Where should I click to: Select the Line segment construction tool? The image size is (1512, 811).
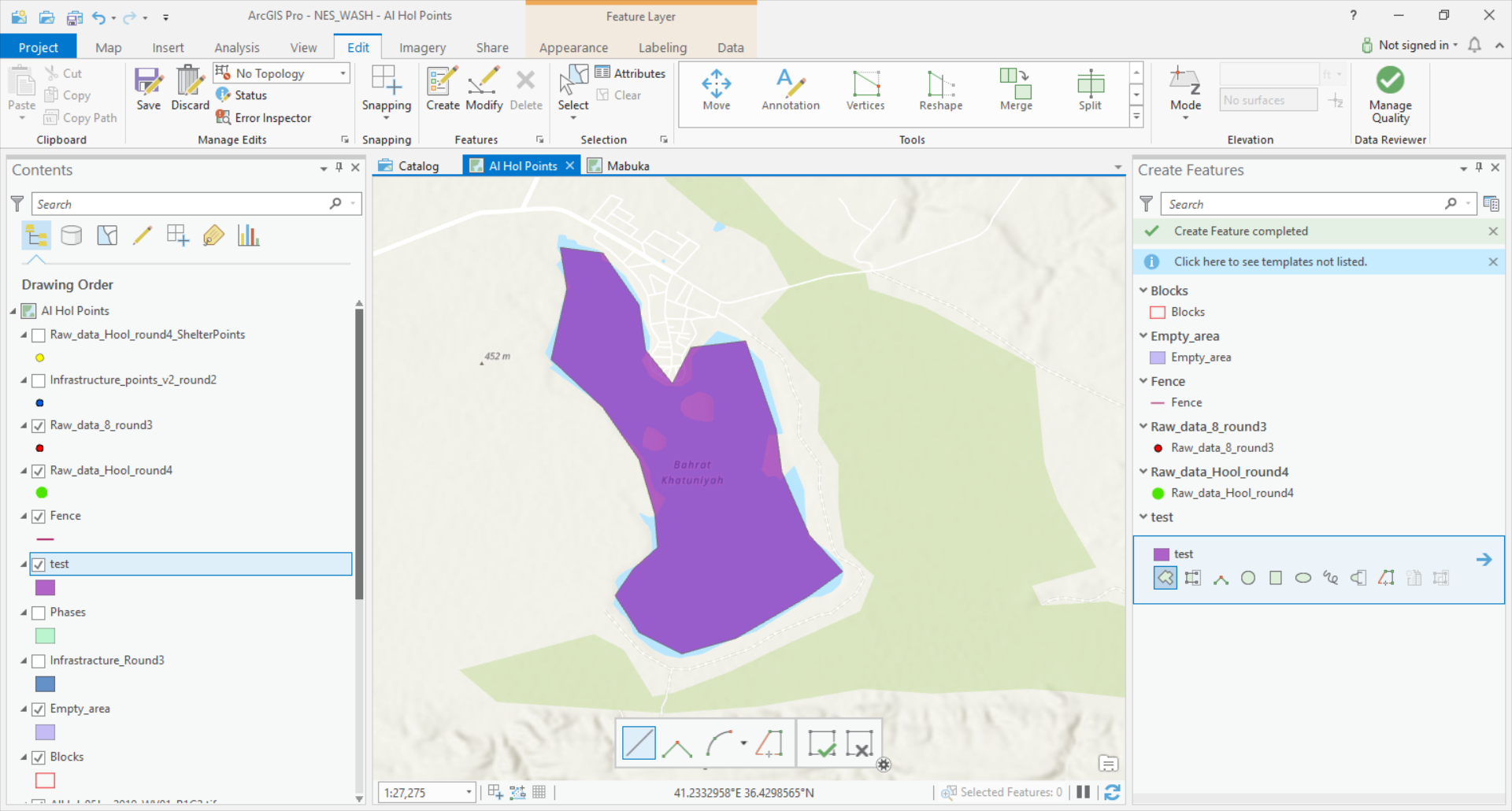(639, 742)
